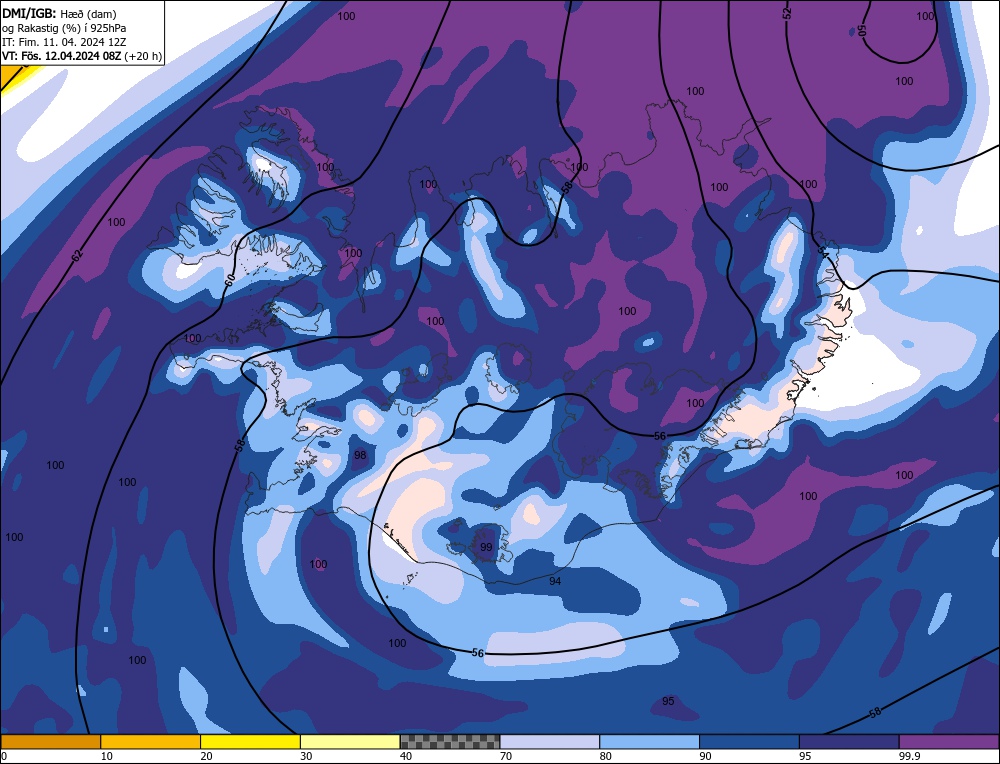Select the humidity value '94' on the map
The width and height of the screenshot is (1000, 764).
pyautogui.click(x=555, y=581)
